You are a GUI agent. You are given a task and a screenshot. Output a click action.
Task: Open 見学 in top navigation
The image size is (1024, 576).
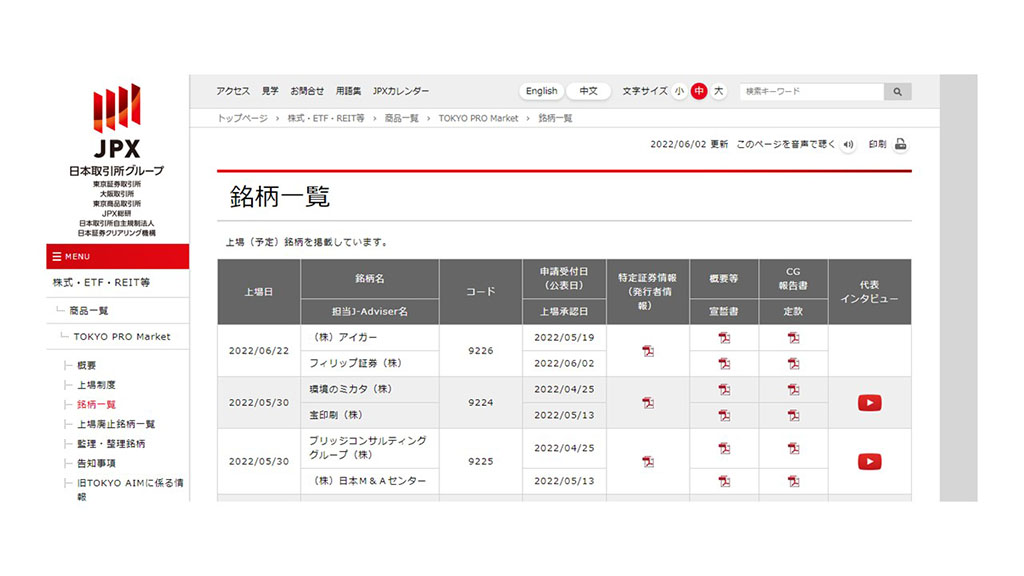[270, 91]
